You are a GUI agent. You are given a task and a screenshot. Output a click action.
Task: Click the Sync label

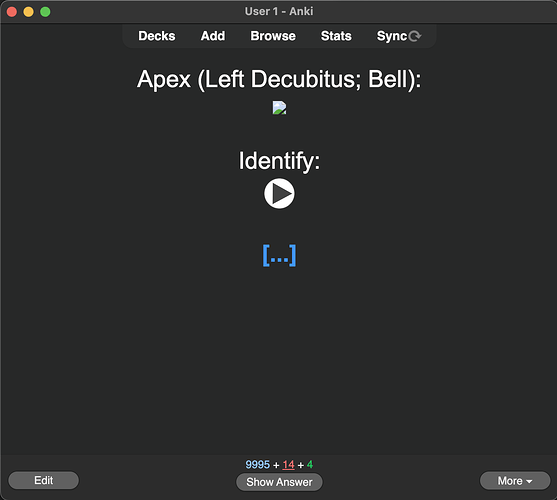coord(392,36)
